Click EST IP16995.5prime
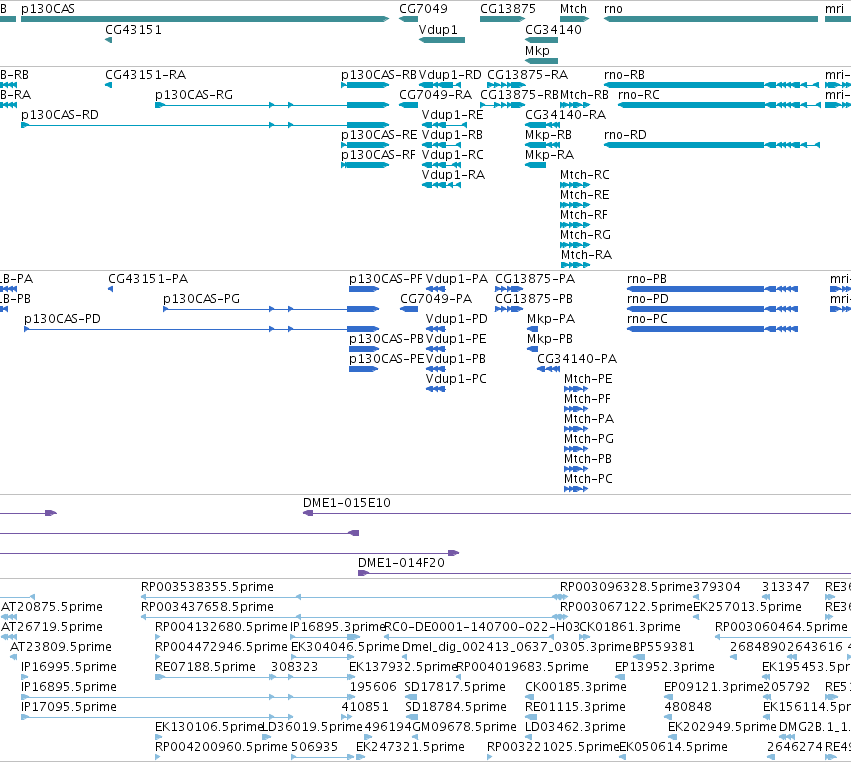 69,667
